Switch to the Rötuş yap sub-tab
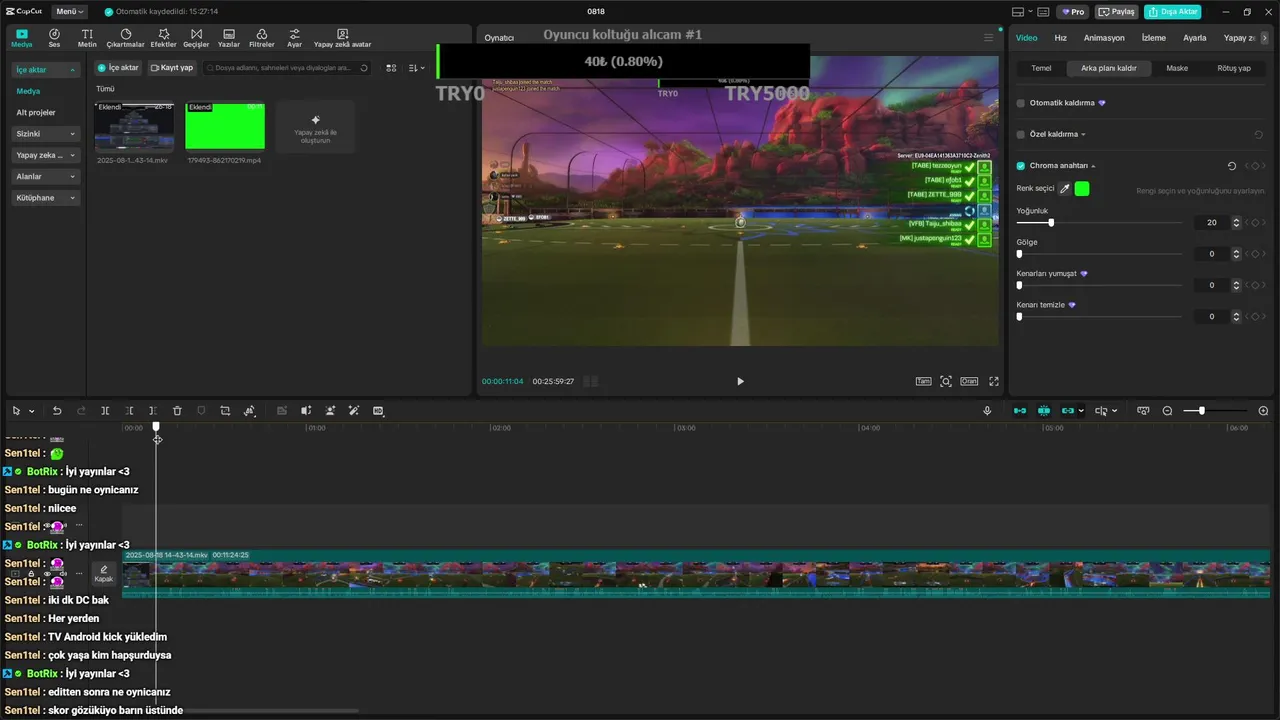Viewport: 1280px width, 720px height. [x=1234, y=69]
